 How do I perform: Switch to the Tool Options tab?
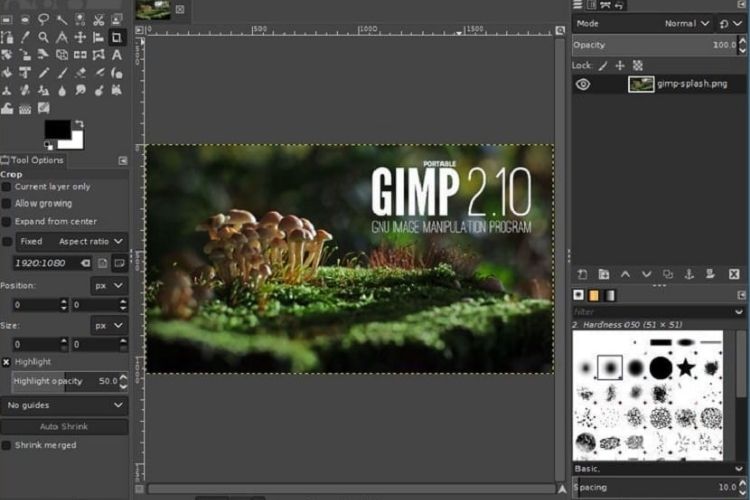pyautogui.click(x=33, y=160)
